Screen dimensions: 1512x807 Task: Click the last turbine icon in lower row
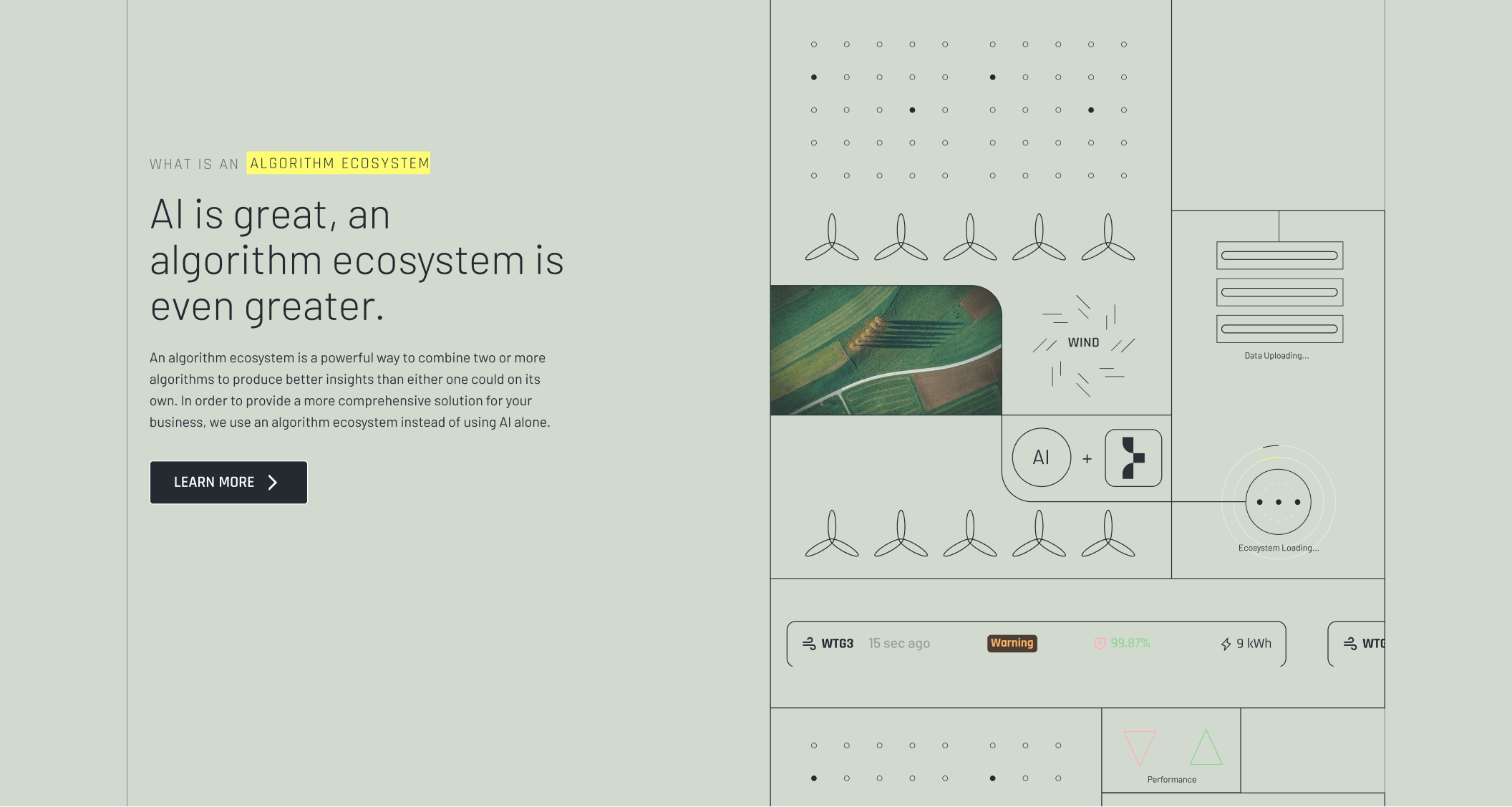tap(1108, 533)
